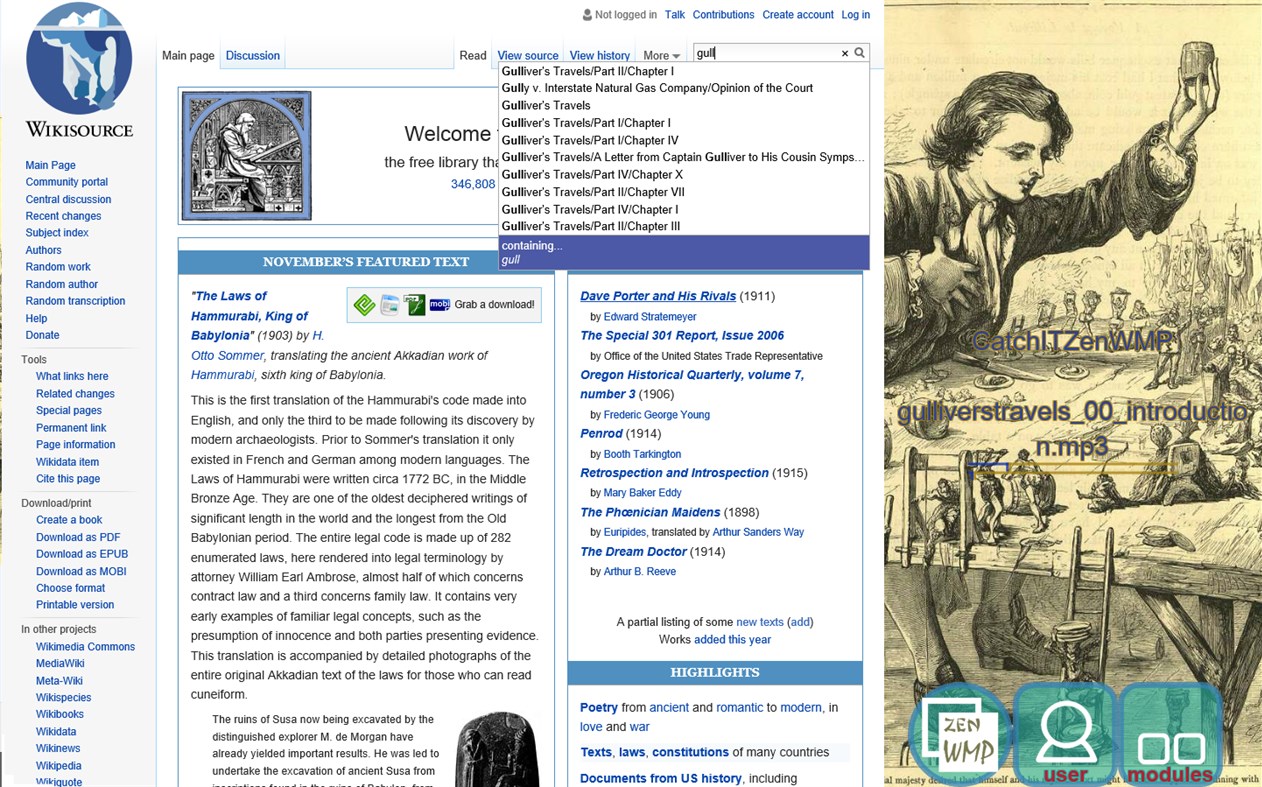
Task: Open the Read tab
Action: point(473,56)
